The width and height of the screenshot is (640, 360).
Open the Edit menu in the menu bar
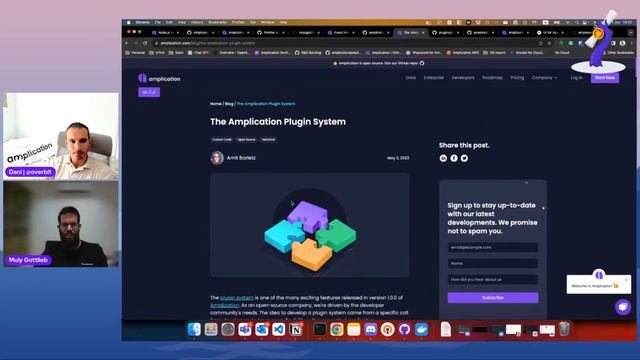pyautogui.click(x=169, y=22)
